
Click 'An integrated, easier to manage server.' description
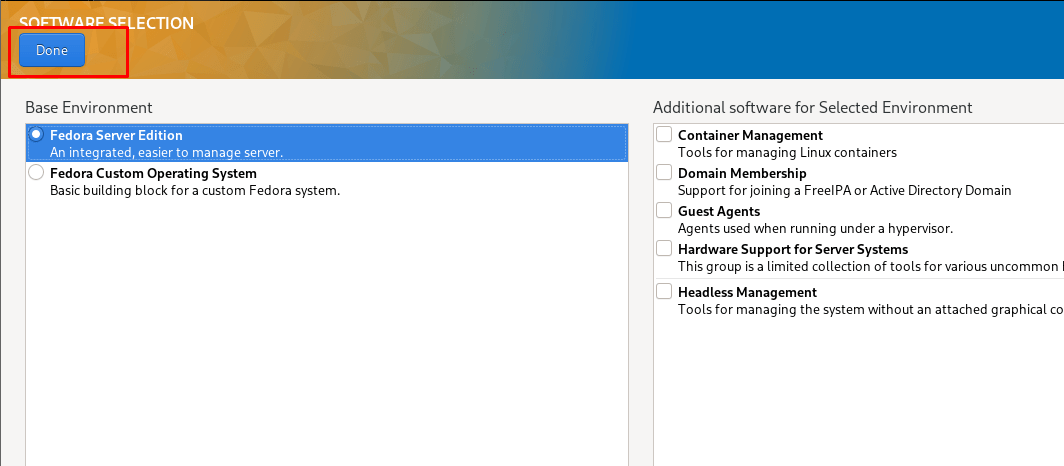point(166,153)
